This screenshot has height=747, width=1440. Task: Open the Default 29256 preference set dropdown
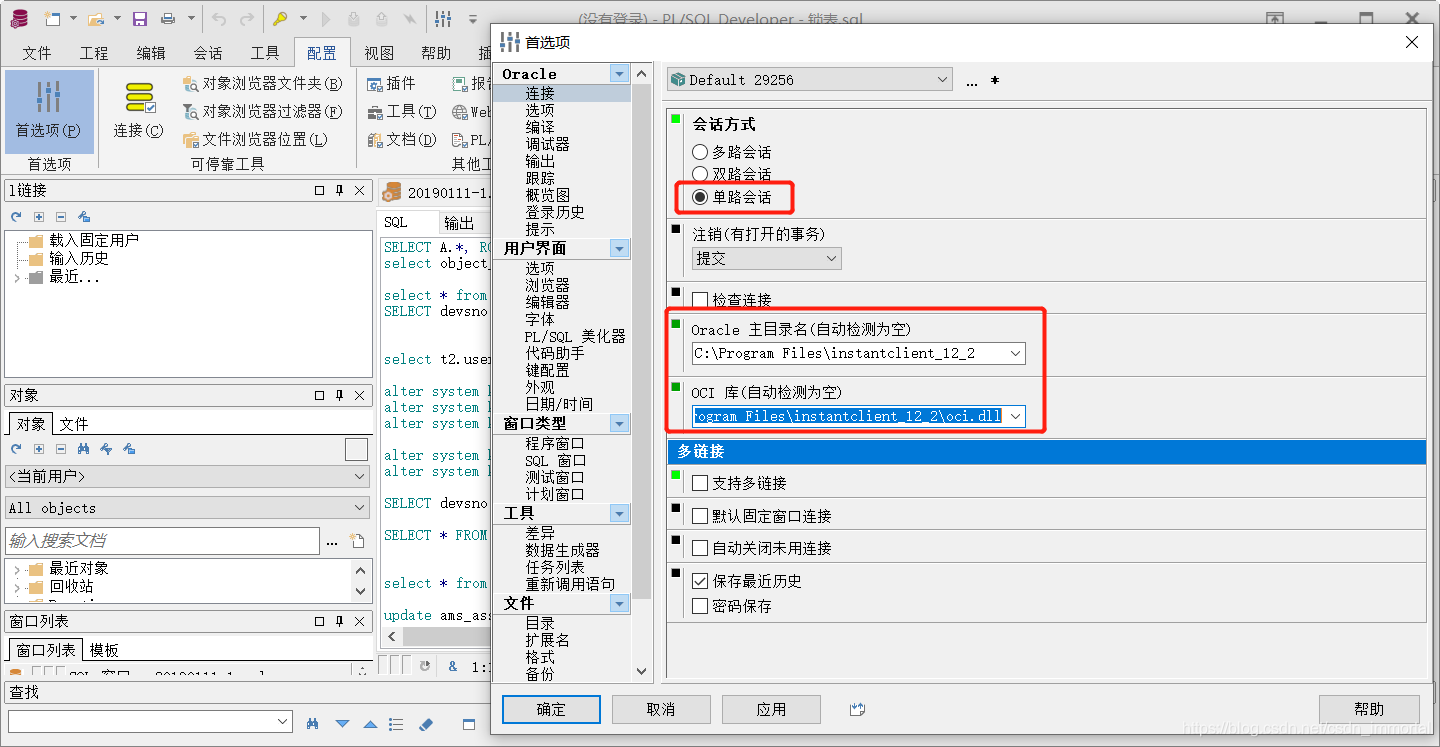pos(810,80)
